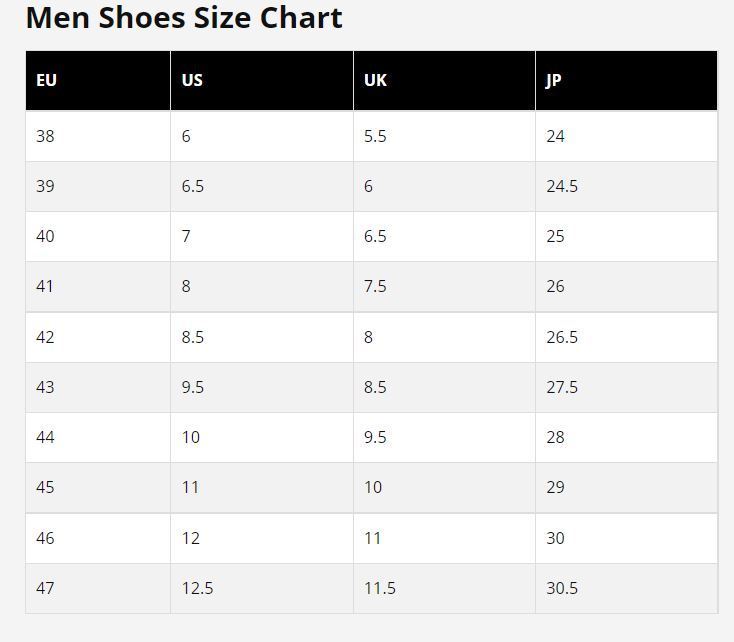Click US size 12.5 cell
This screenshot has width=734, height=642.
tap(262, 589)
